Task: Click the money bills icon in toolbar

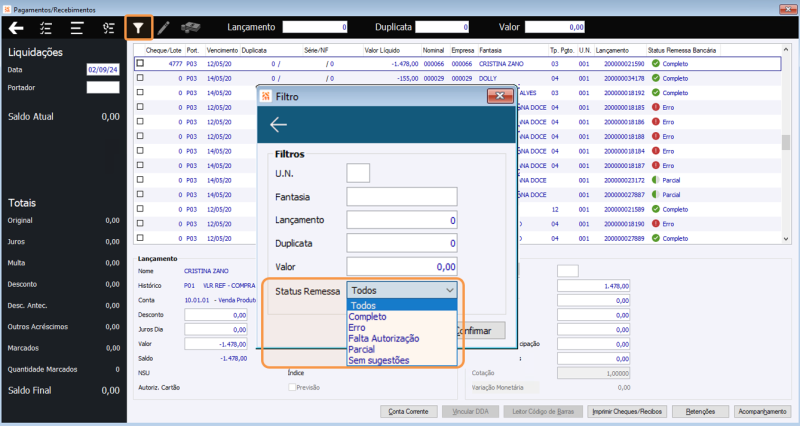Action: coord(190,28)
